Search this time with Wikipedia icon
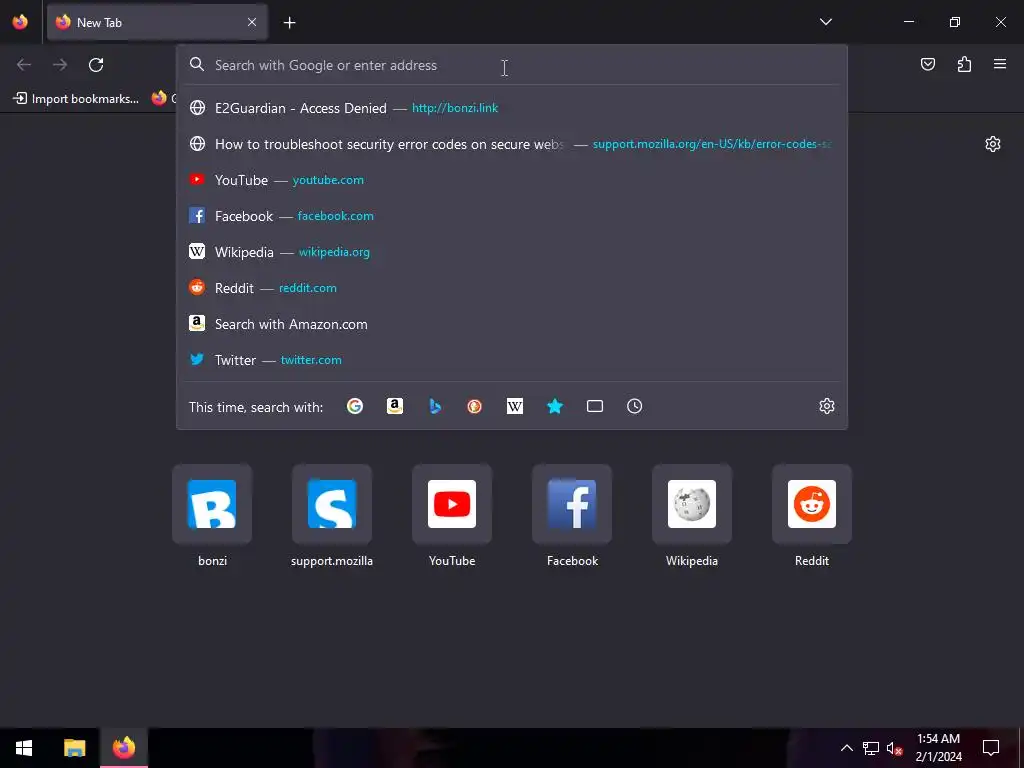The width and height of the screenshot is (1024, 768). tap(515, 406)
